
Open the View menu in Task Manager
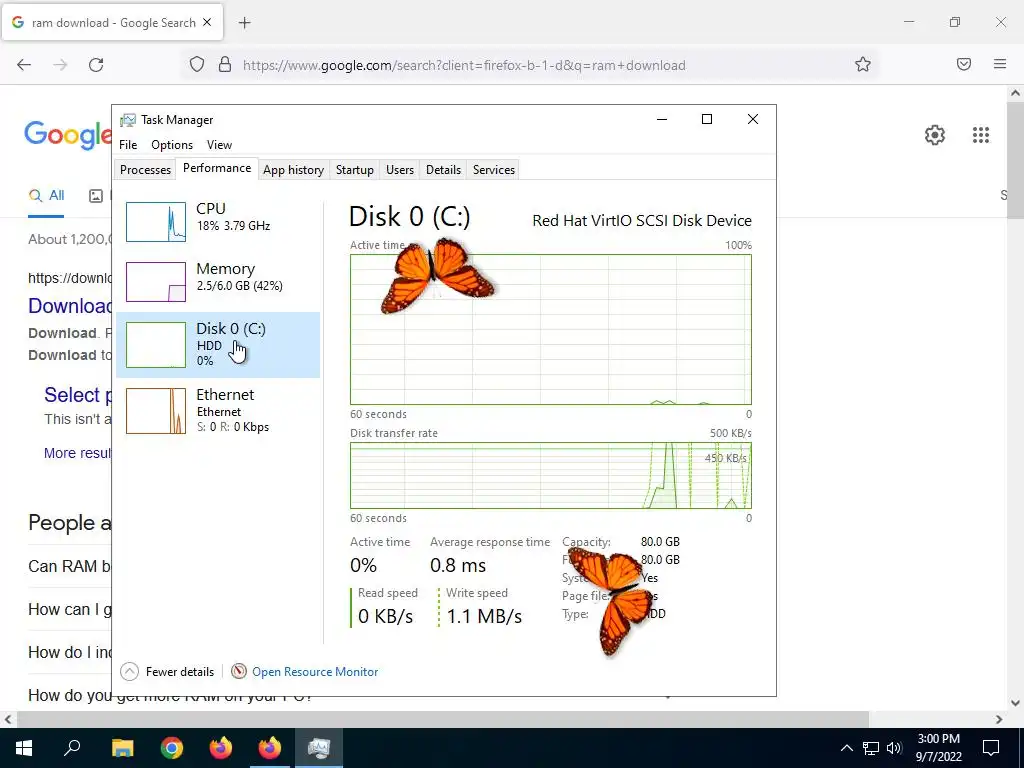pyautogui.click(x=219, y=145)
